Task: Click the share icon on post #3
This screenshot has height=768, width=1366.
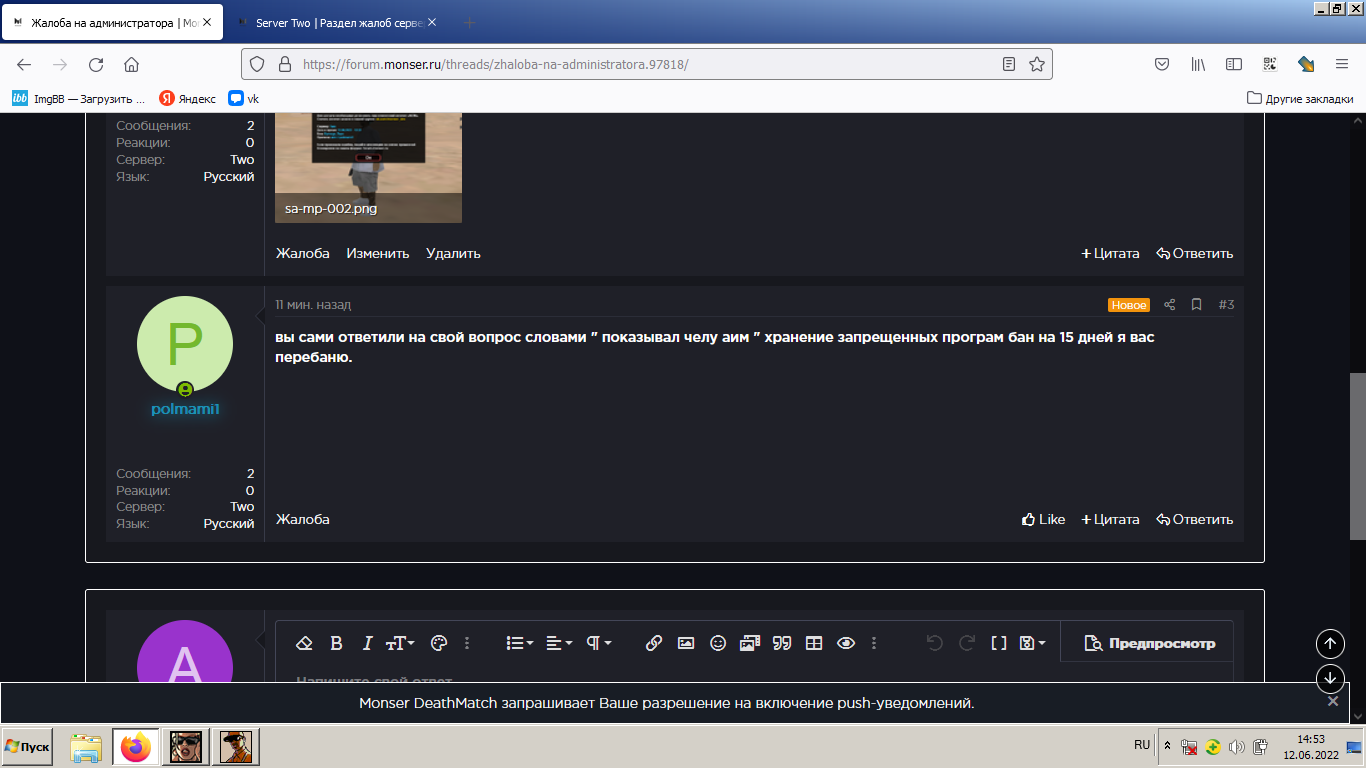Action: 1169,305
